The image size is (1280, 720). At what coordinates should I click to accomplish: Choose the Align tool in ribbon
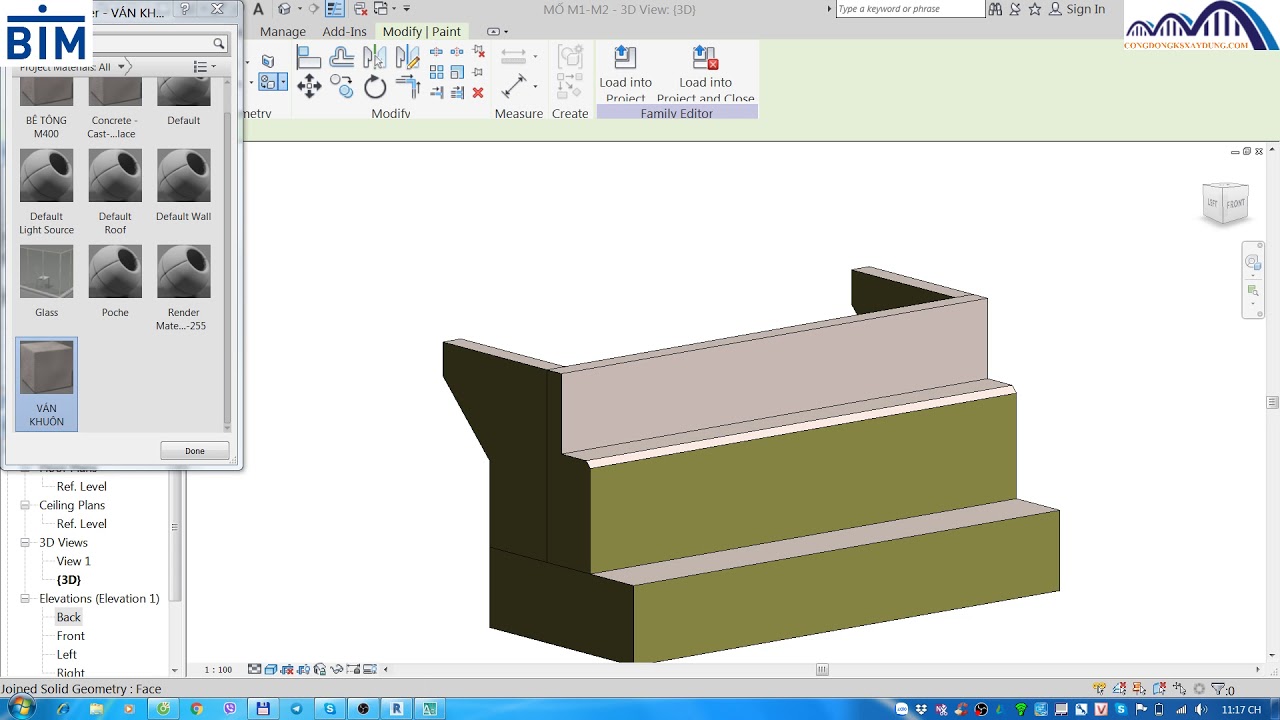[x=309, y=58]
